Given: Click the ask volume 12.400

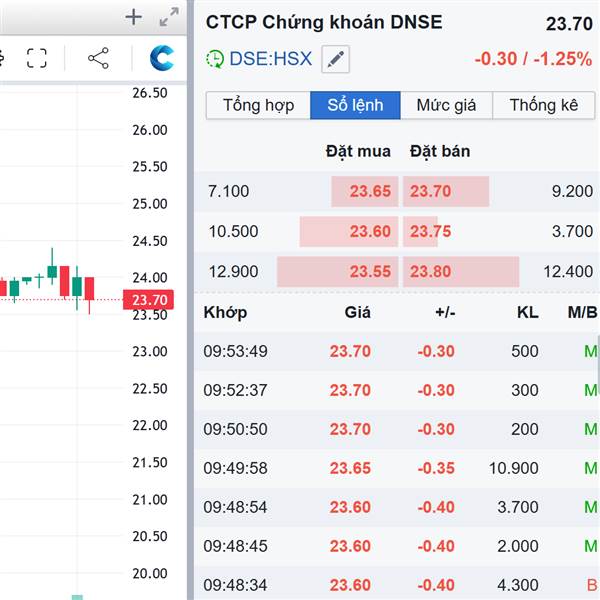Looking at the screenshot, I should [568, 272].
